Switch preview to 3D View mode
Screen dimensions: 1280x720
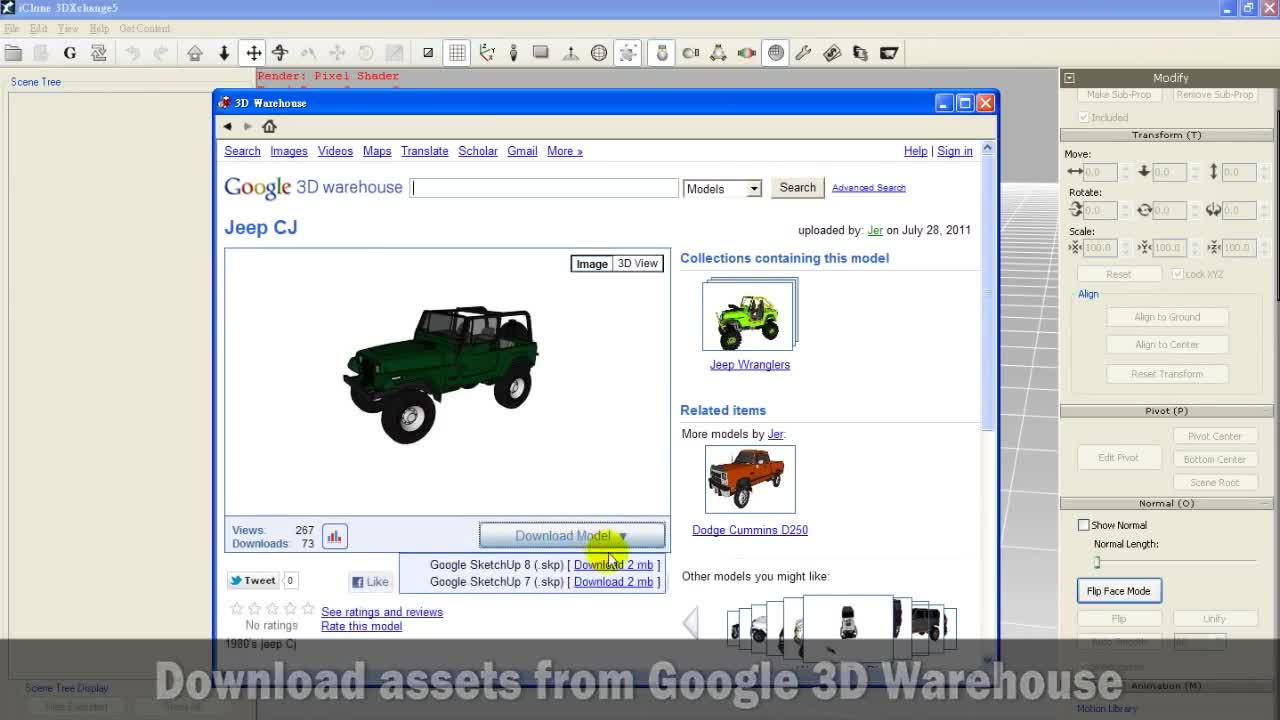tap(638, 264)
